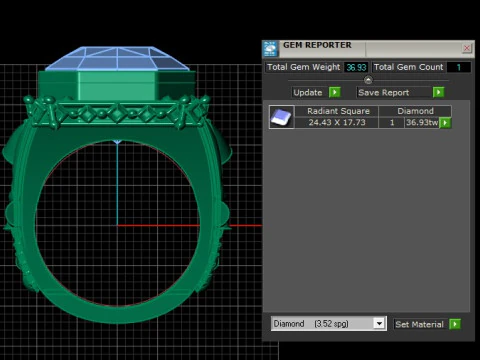Image resolution: width=480 pixels, height=360 pixels.
Task: Click the Set Material label
Action: click(x=419, y=324)
